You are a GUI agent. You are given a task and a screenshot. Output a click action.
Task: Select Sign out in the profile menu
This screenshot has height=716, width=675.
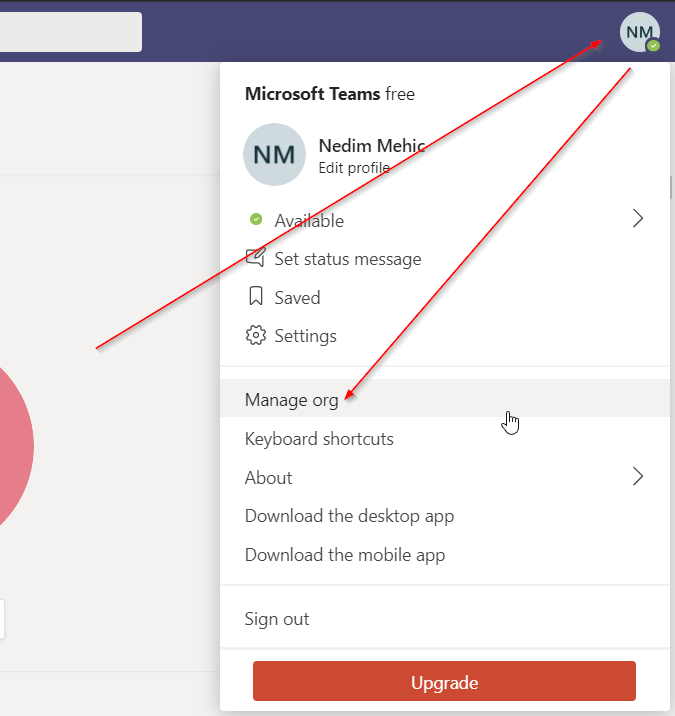(277, 619)
